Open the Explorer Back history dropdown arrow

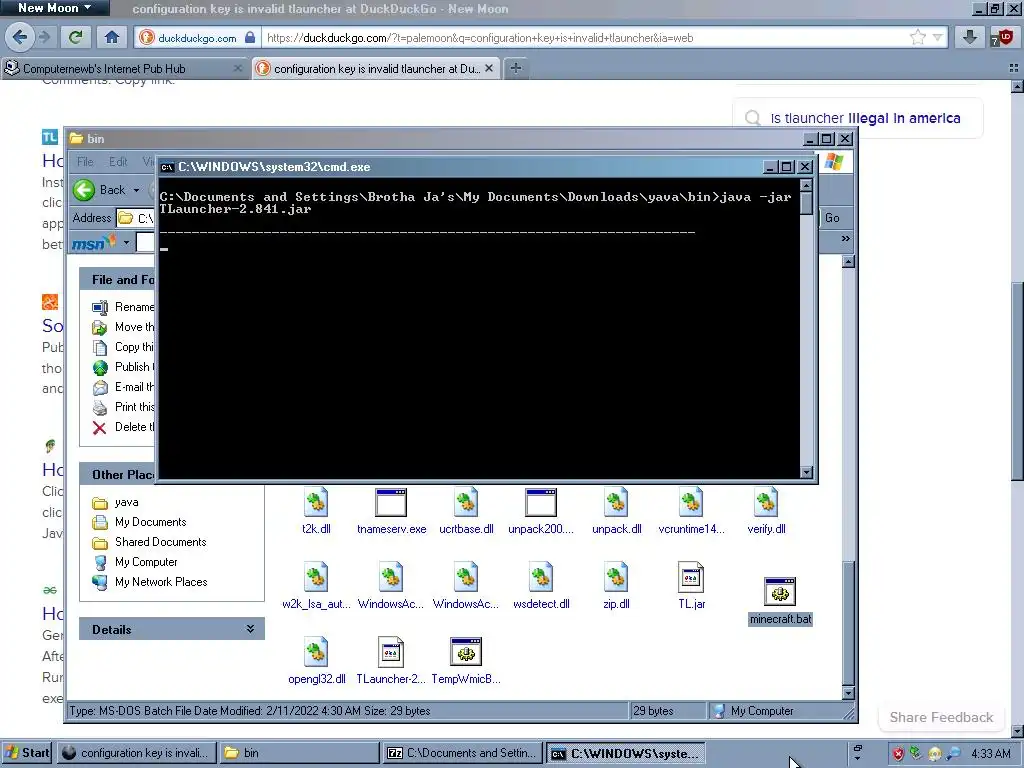[x=136, y=190]
